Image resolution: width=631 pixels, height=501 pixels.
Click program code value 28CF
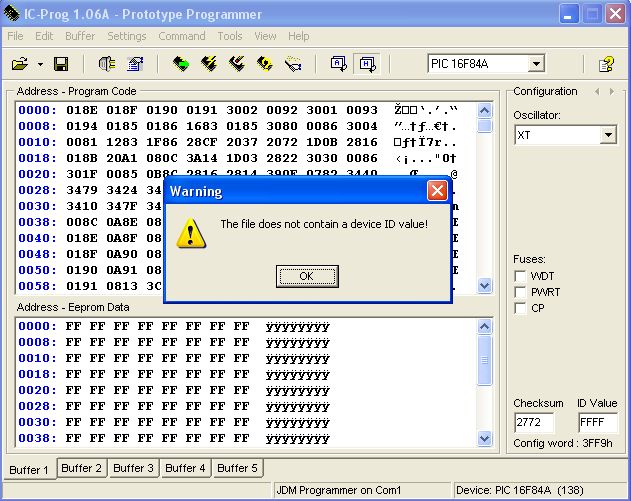(x=202, y=142)
